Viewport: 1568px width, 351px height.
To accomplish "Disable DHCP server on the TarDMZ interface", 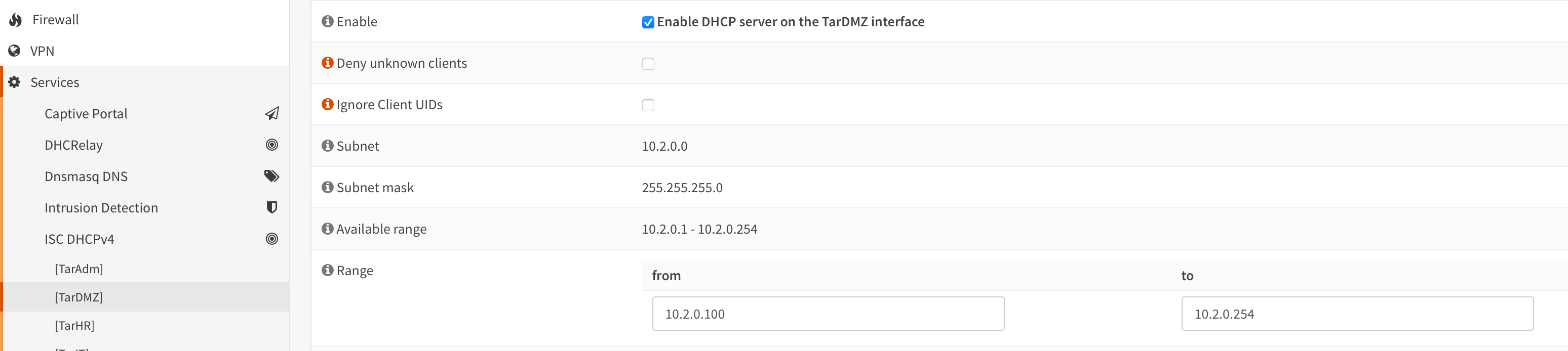I will click(x=648, y=23).
